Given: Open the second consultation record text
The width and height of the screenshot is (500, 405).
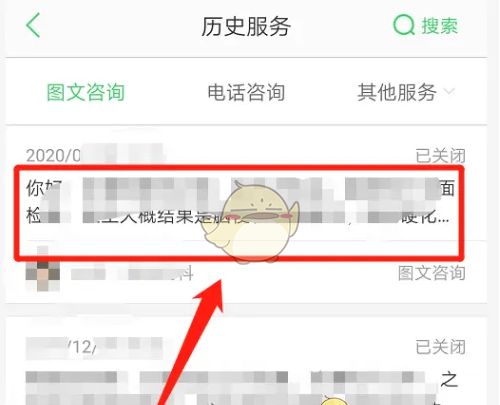Looking at the screenshot, I should pyautogui.click(x=242, y=388).
